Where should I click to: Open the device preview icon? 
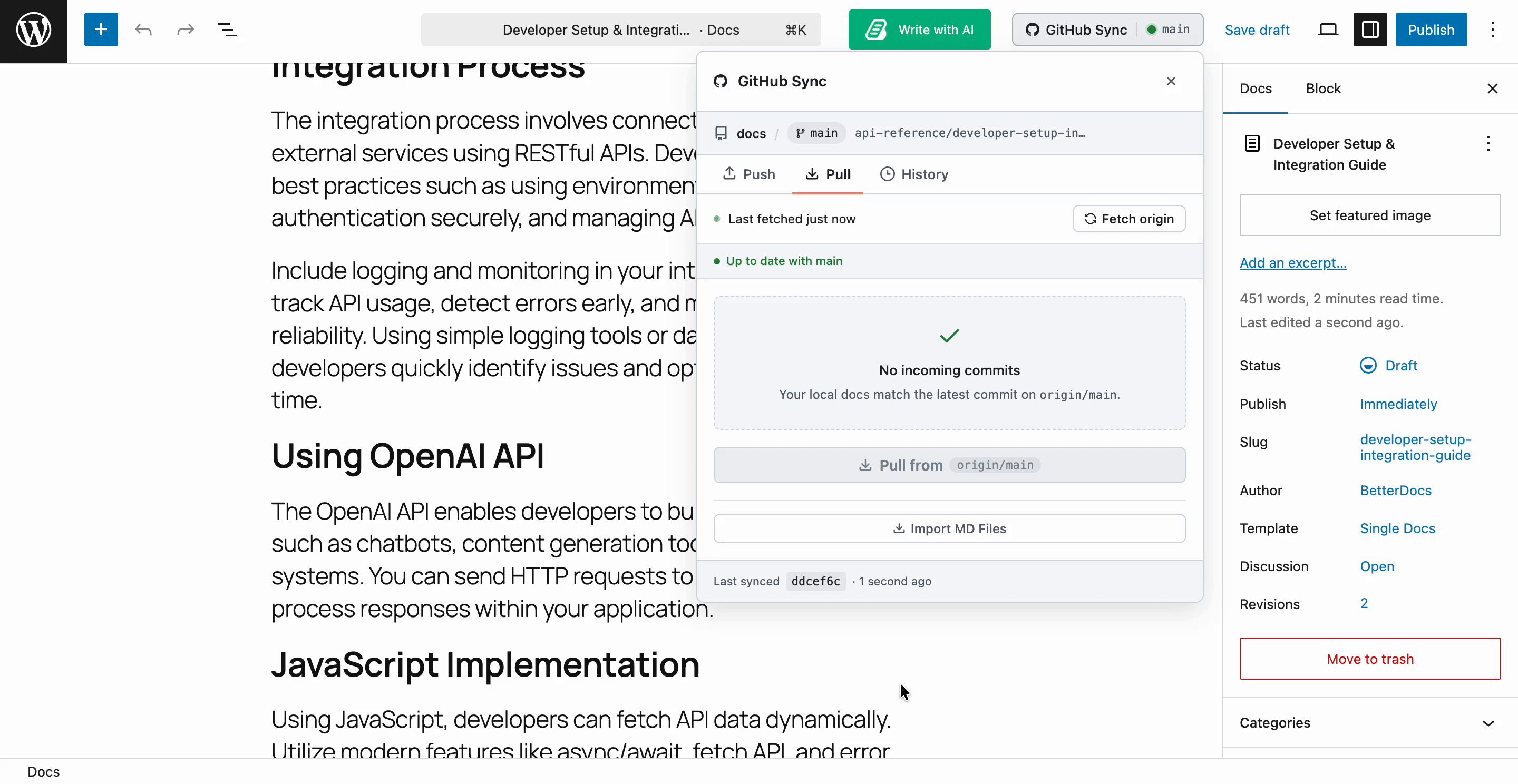[1328, 30]
